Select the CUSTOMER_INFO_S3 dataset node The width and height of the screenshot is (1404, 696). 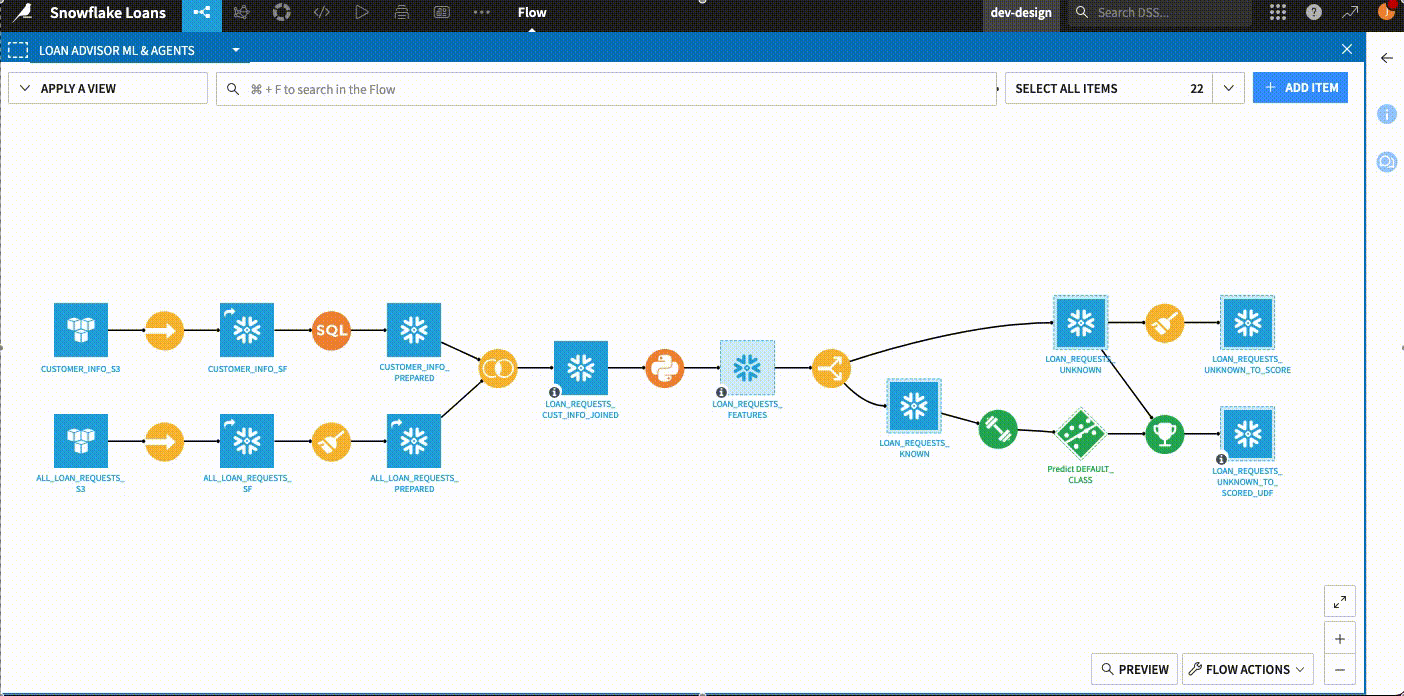(x=80, y=329)
